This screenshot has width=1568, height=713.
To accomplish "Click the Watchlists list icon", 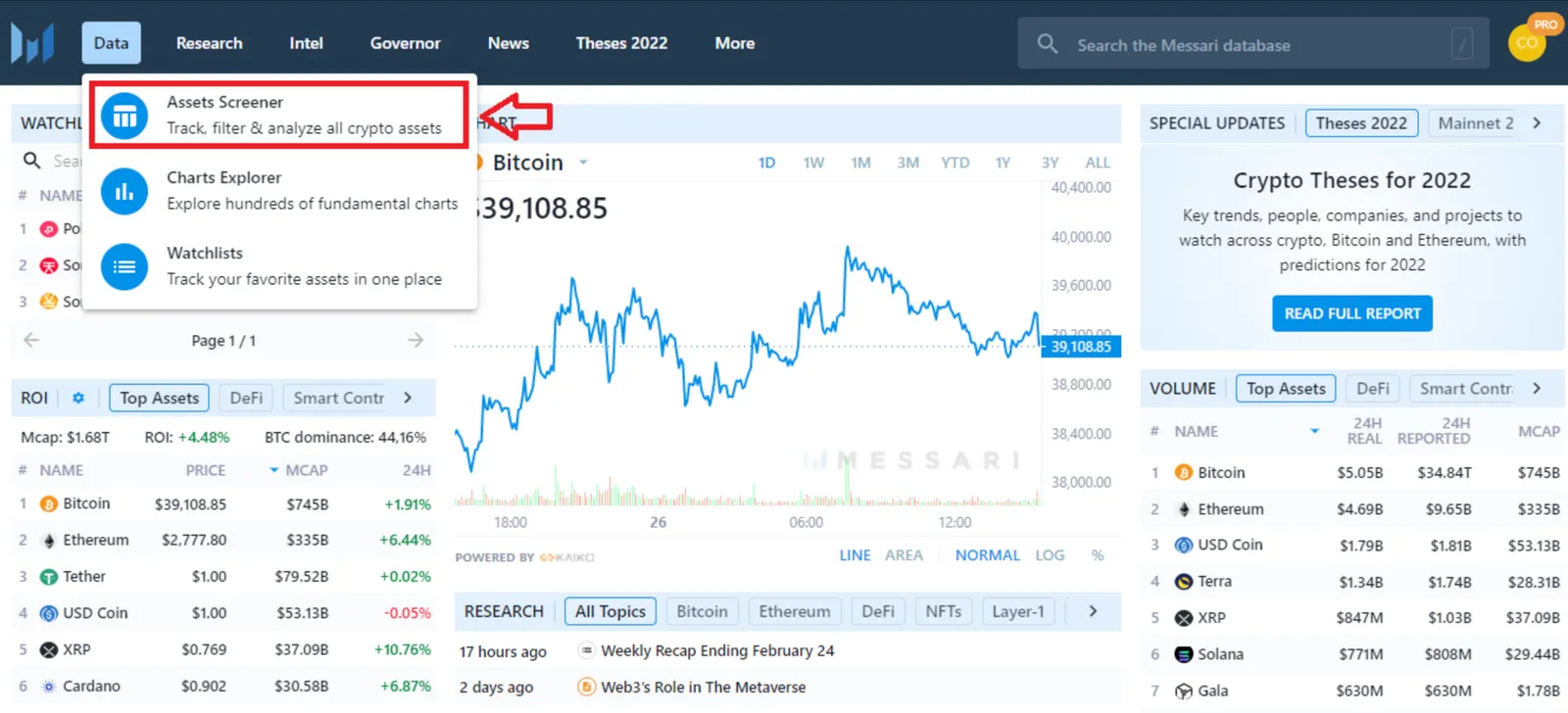I will coord(124,266).
